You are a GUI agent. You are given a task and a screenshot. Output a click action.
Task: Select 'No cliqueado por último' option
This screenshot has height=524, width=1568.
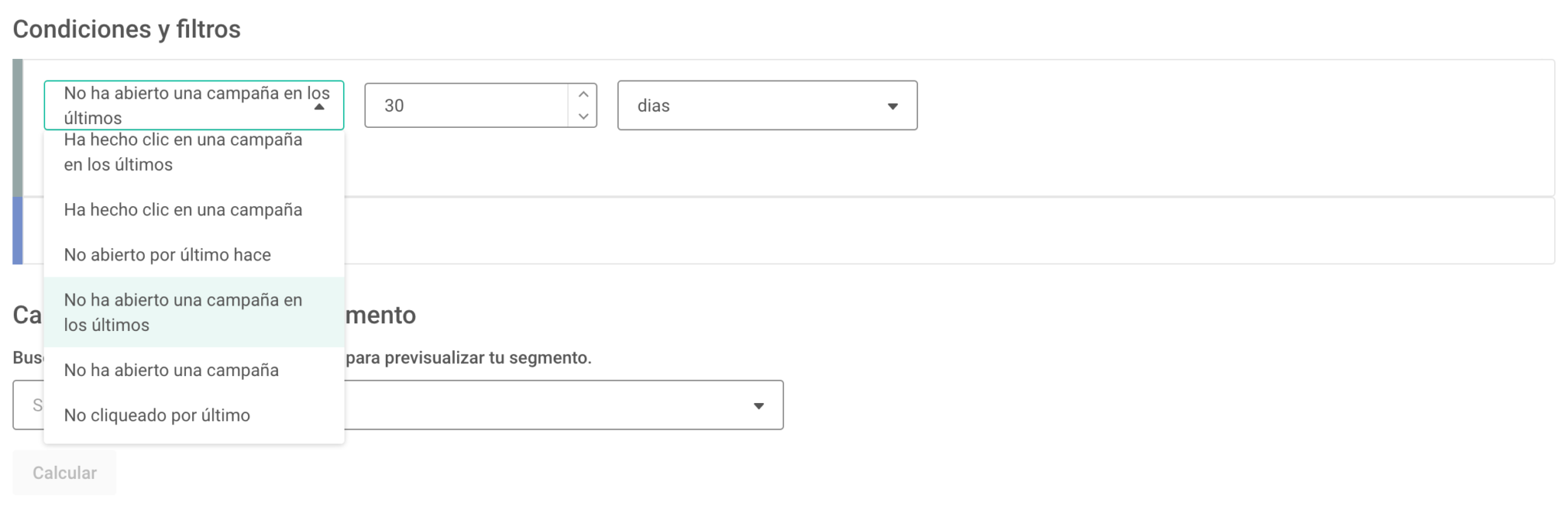158,415
